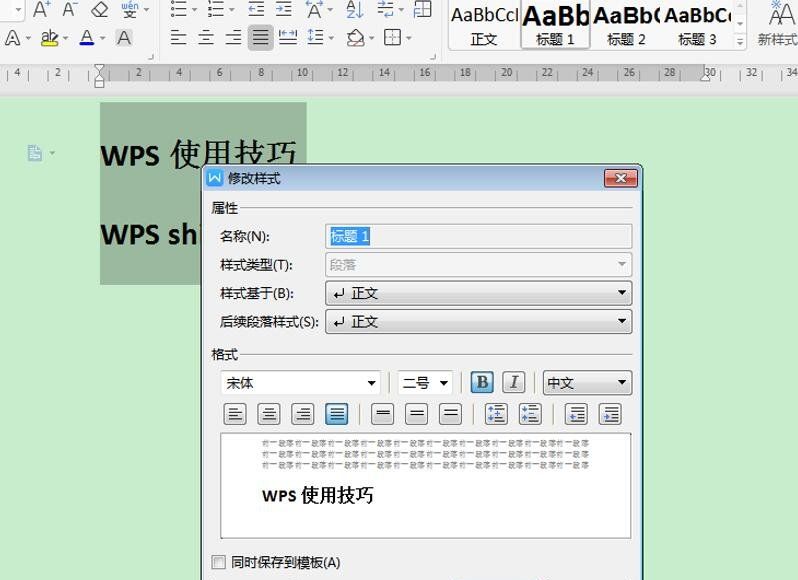798x580 pixels.
Task: Click the WPS 使用技巧 heading in document
Action: coord(199,154)
